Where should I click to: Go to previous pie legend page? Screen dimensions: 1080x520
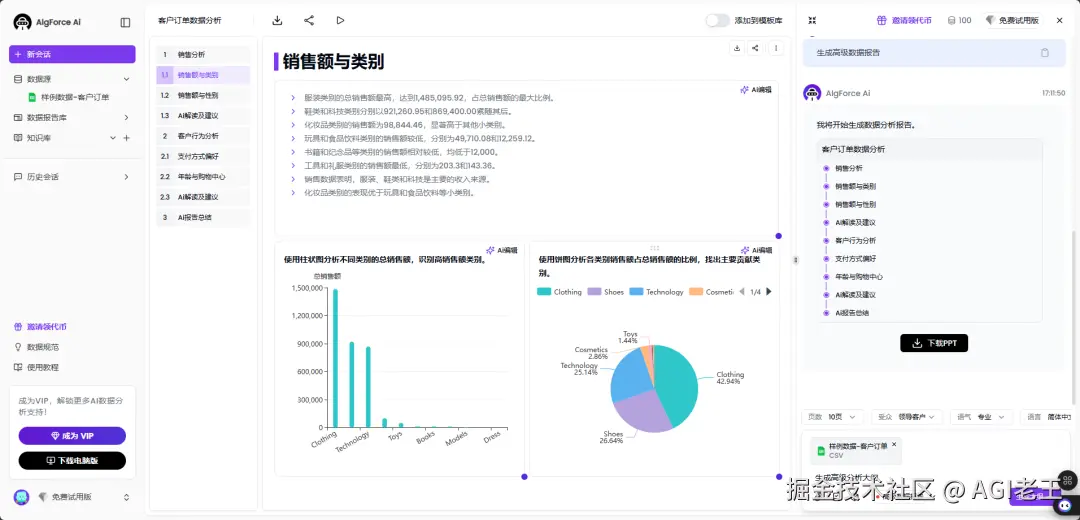coord(742,292)
